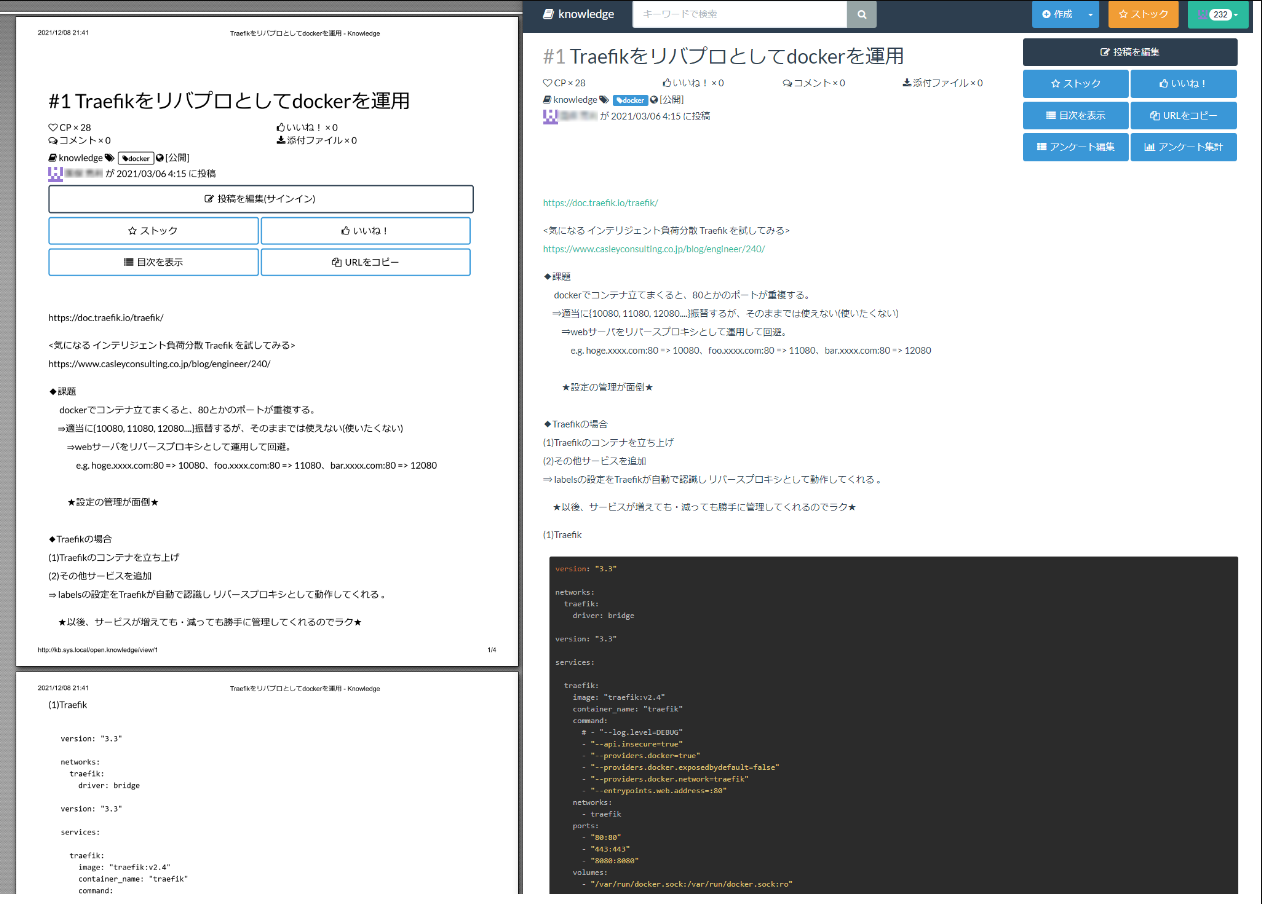Screen dimensions: 1262x904
Task: Click the blue docker tag badge
Action: (x=630, y=100)
